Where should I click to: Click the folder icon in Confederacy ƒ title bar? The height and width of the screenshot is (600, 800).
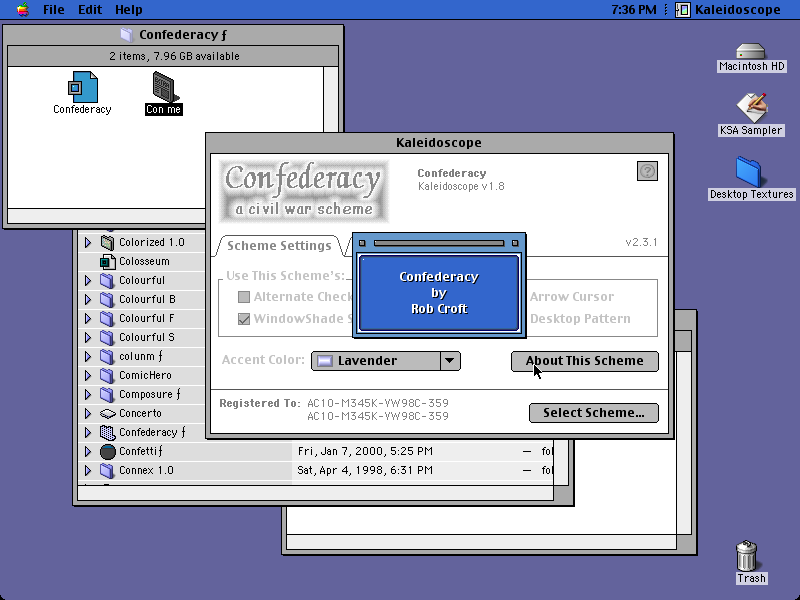(x=127, y=35)
